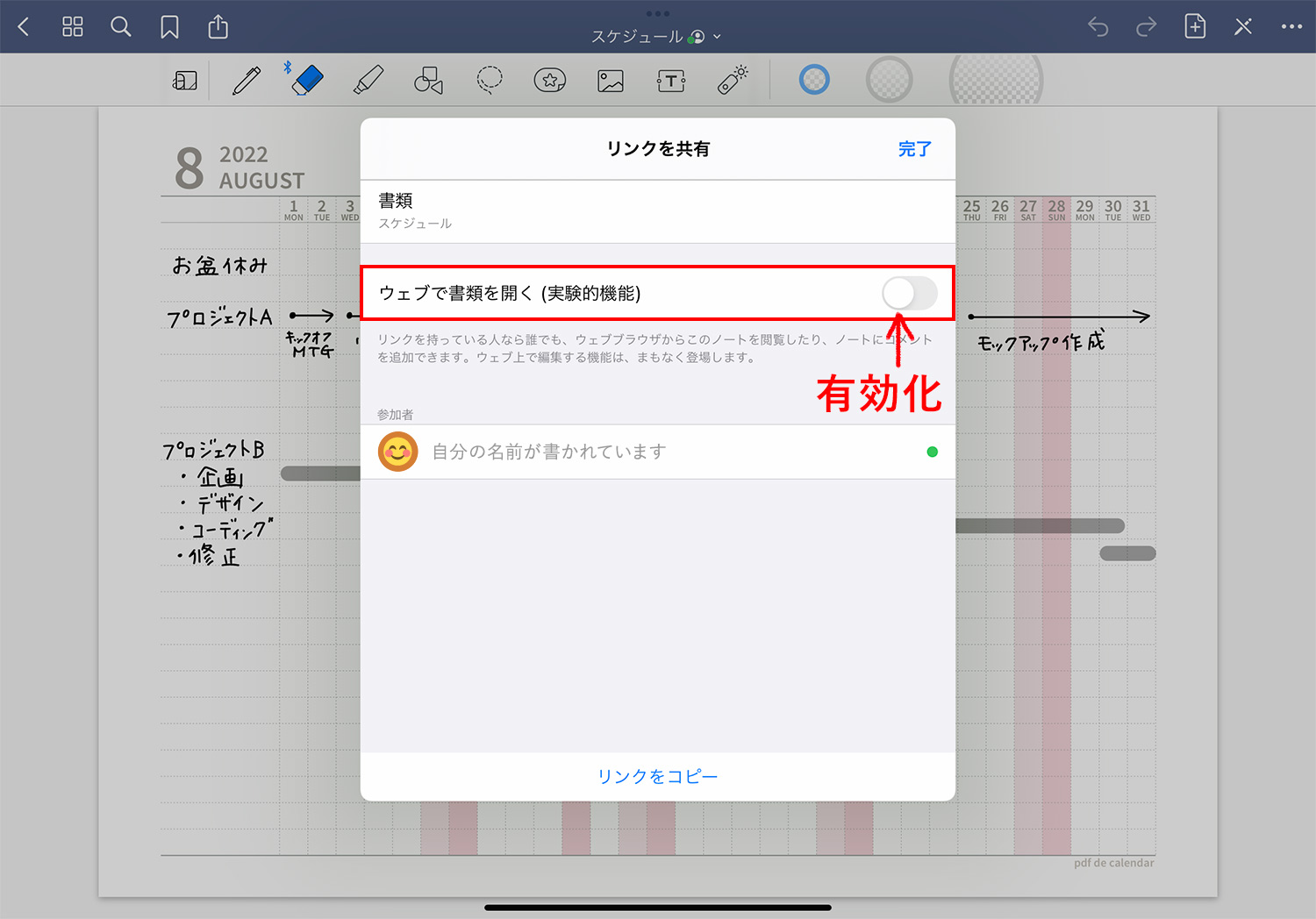Tap the ウェブで書類を開く (実験的機能) label
This screenshot has width=1316, height=919.
point(510,293)
